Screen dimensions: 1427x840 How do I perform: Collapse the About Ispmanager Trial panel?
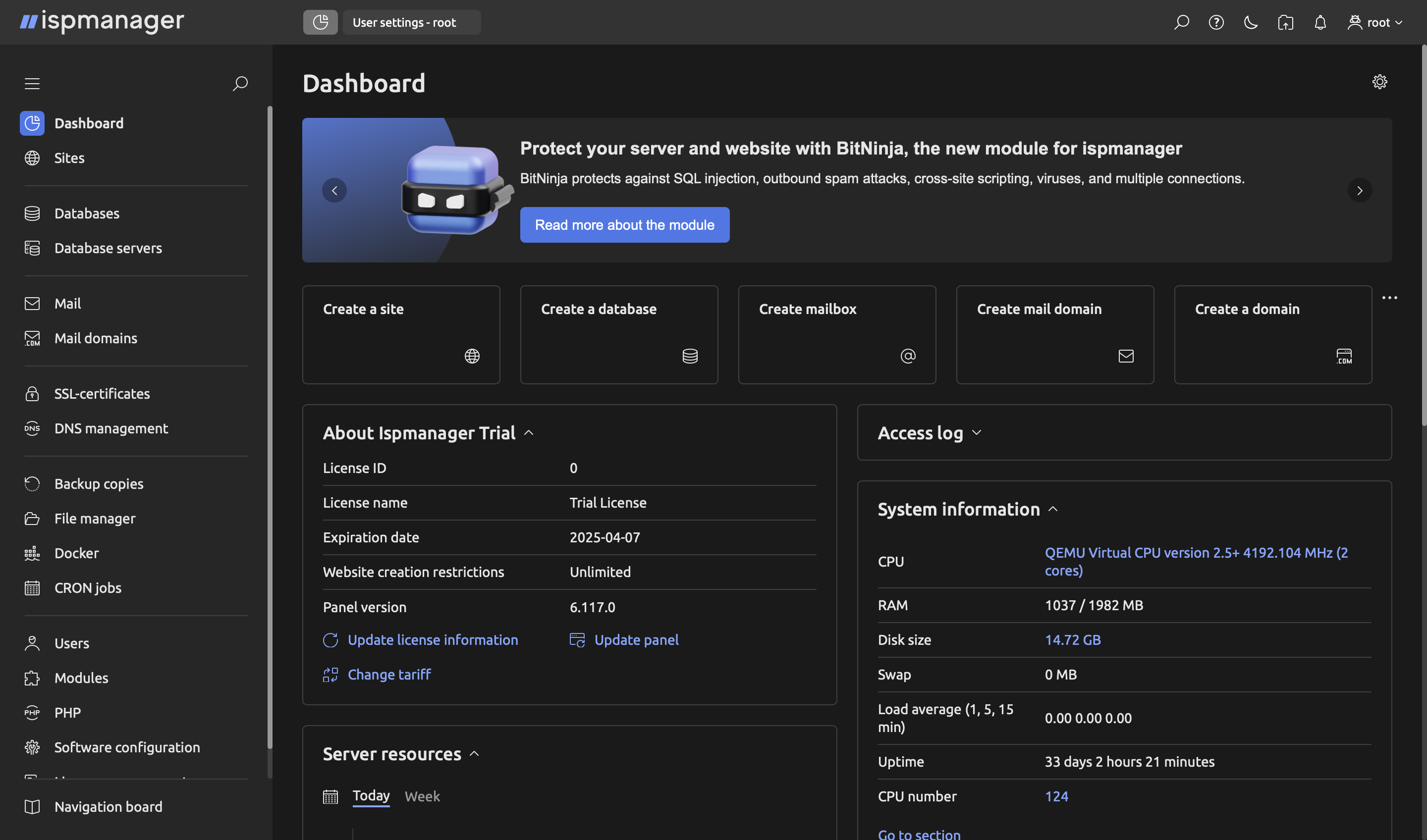pos(530,432)
